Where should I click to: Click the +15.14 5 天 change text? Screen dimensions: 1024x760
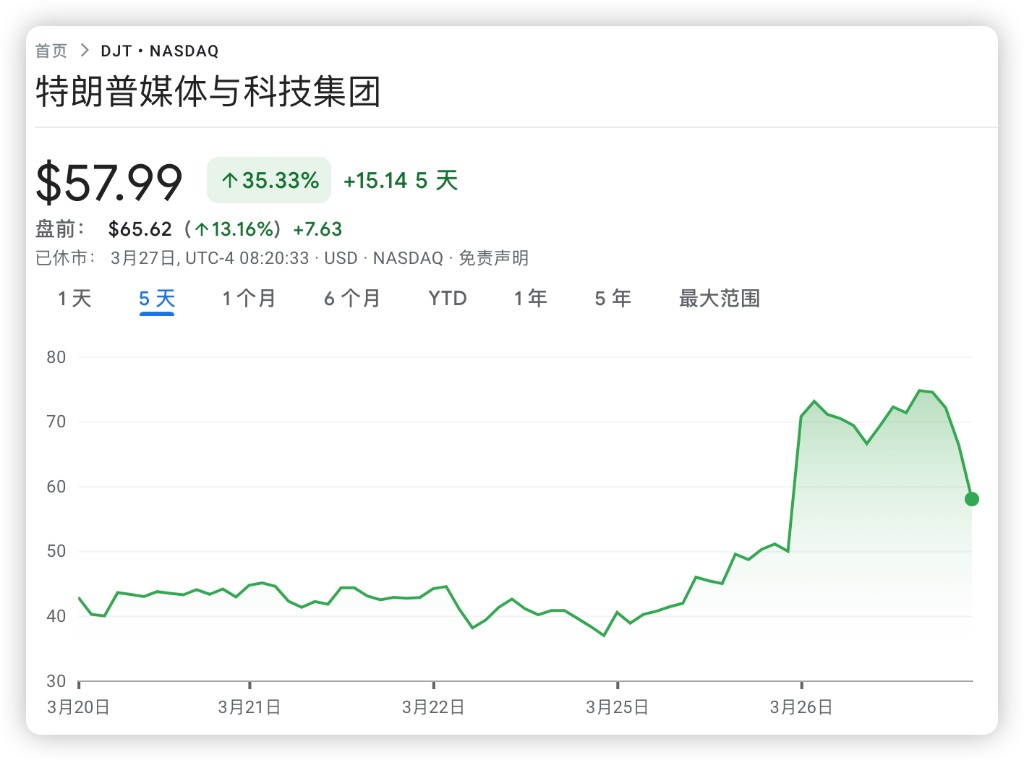pos(401,180)
